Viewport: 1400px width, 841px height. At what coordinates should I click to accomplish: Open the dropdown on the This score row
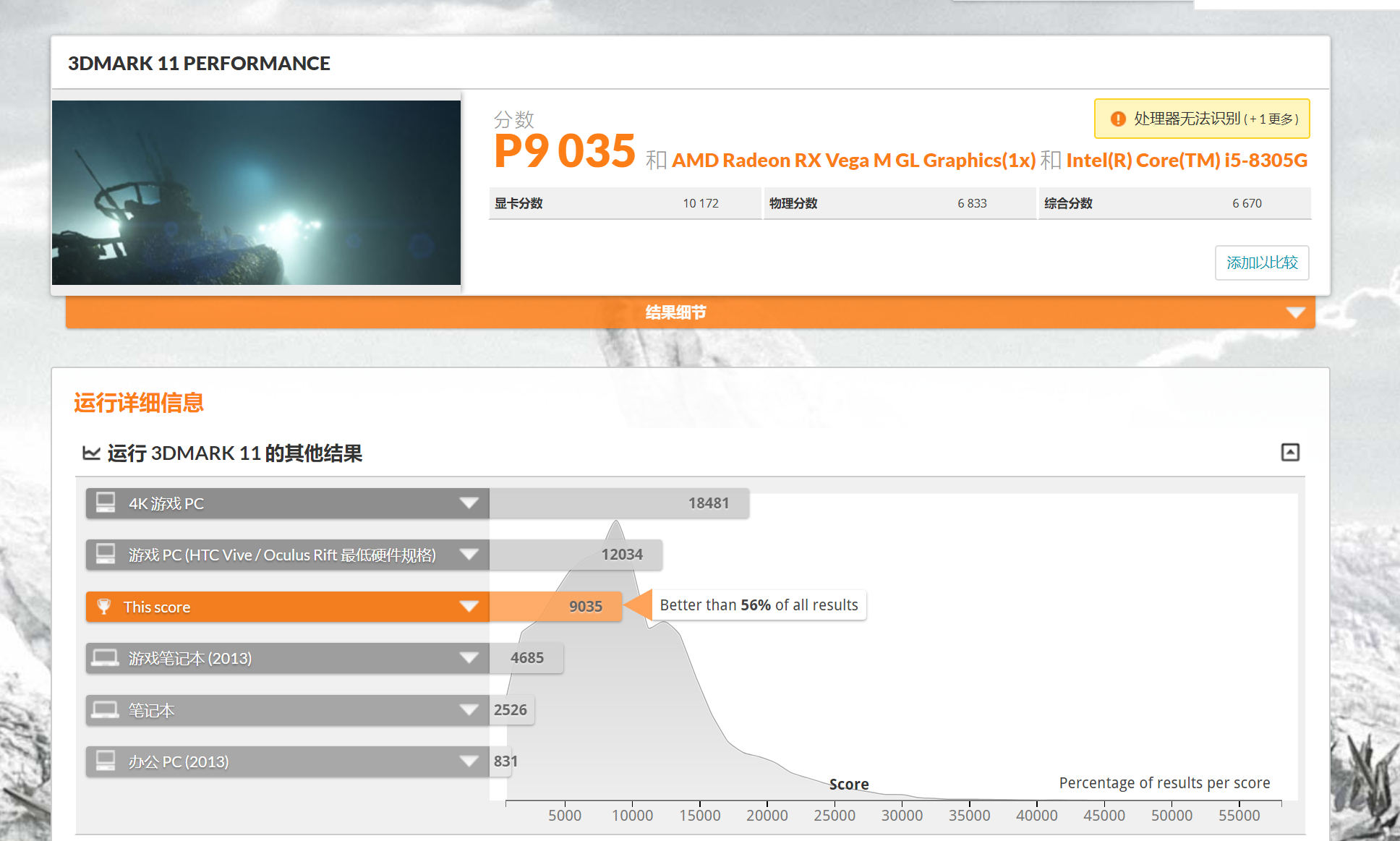coord(469,607)
